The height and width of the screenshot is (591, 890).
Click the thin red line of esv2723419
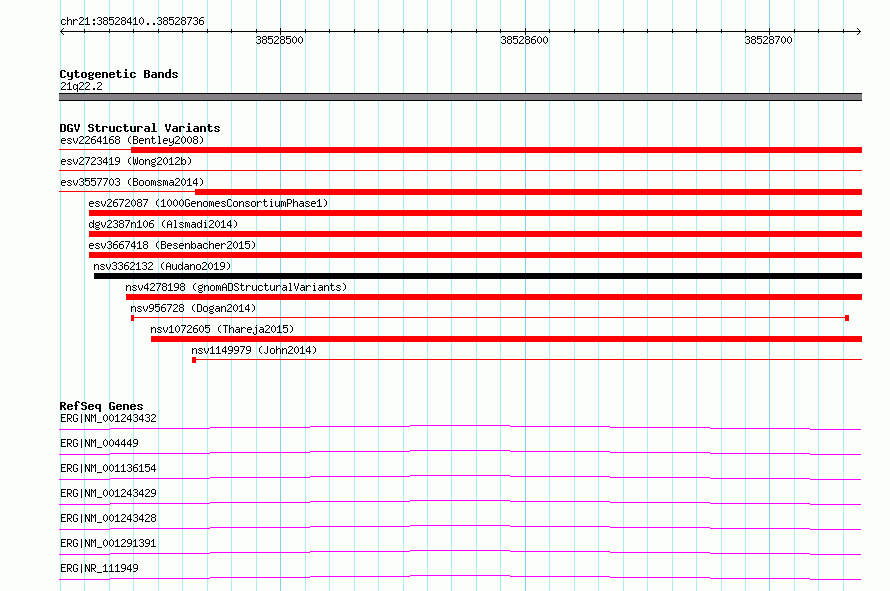click(460, 170)
